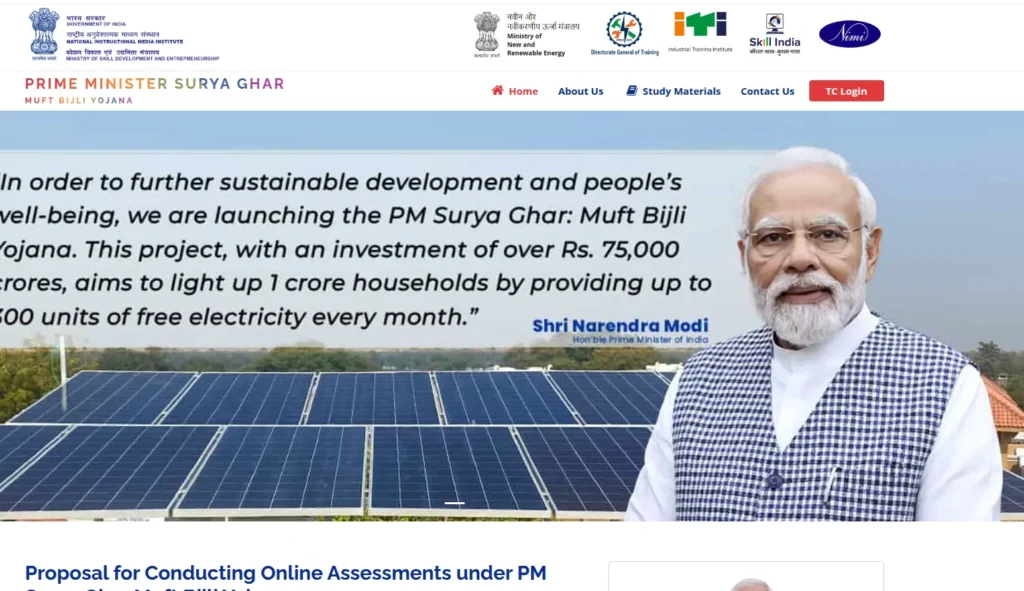Select the Prime Minister Surya Ghar wordmark
Screen dimensions: 1024x591
click(x=154, y=84)
